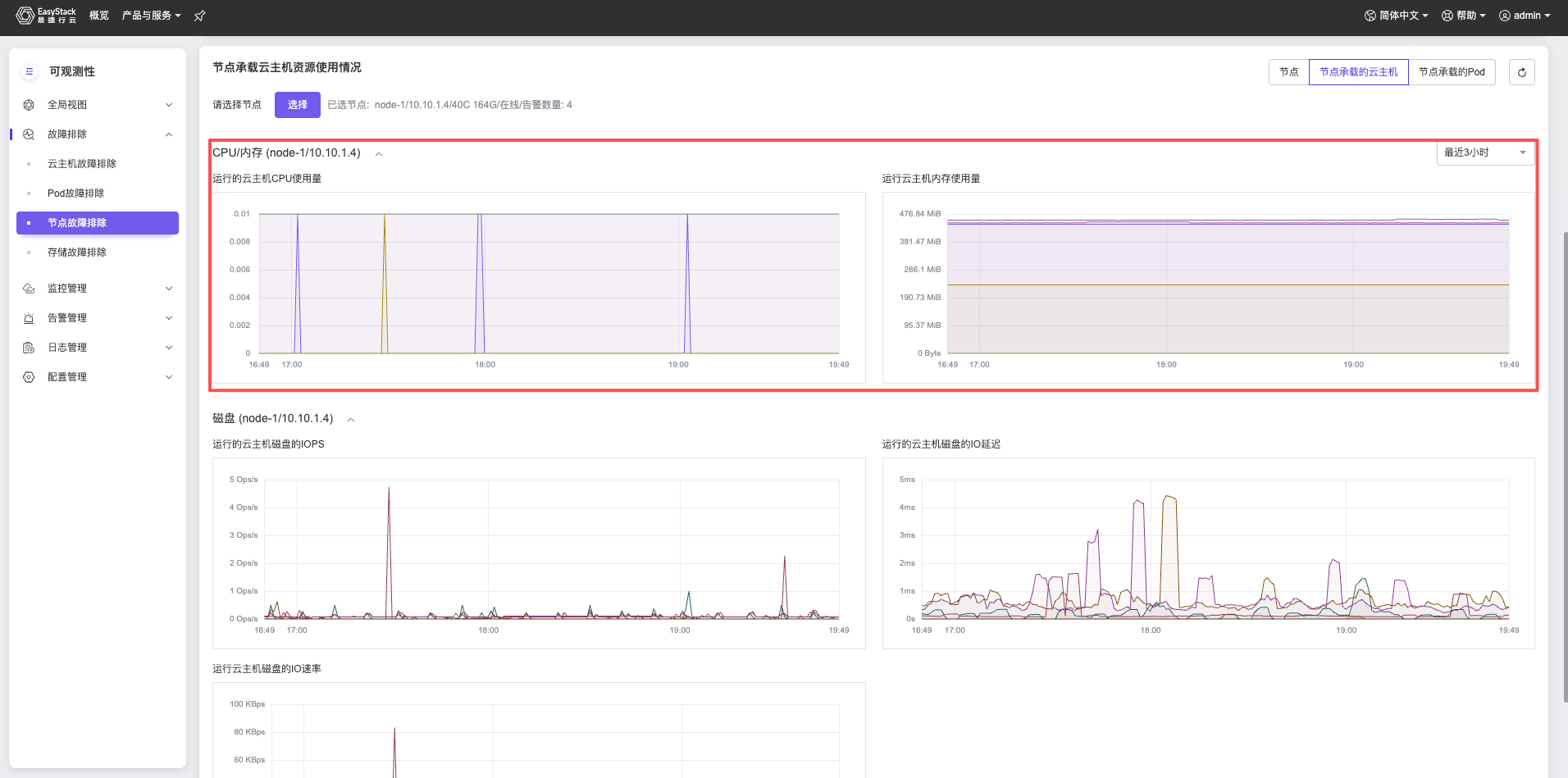Expand the 日志管理 menu chevron
Viewport: 1568px width, 778px height.
tap(169, 348)
